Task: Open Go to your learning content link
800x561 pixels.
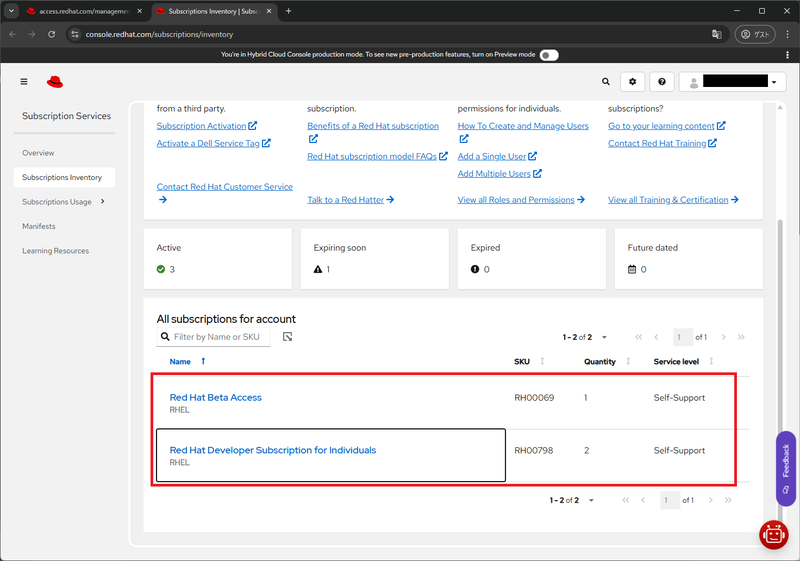Action: 666,125
